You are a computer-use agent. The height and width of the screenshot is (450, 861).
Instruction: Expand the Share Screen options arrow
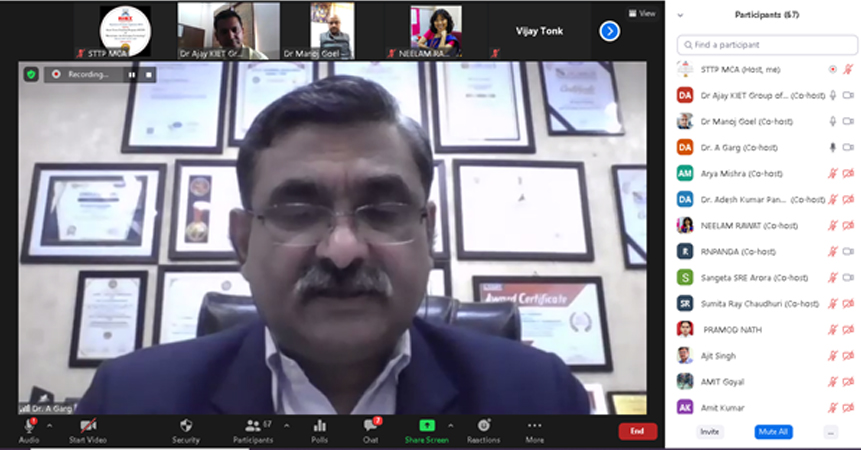coord(450,424)
